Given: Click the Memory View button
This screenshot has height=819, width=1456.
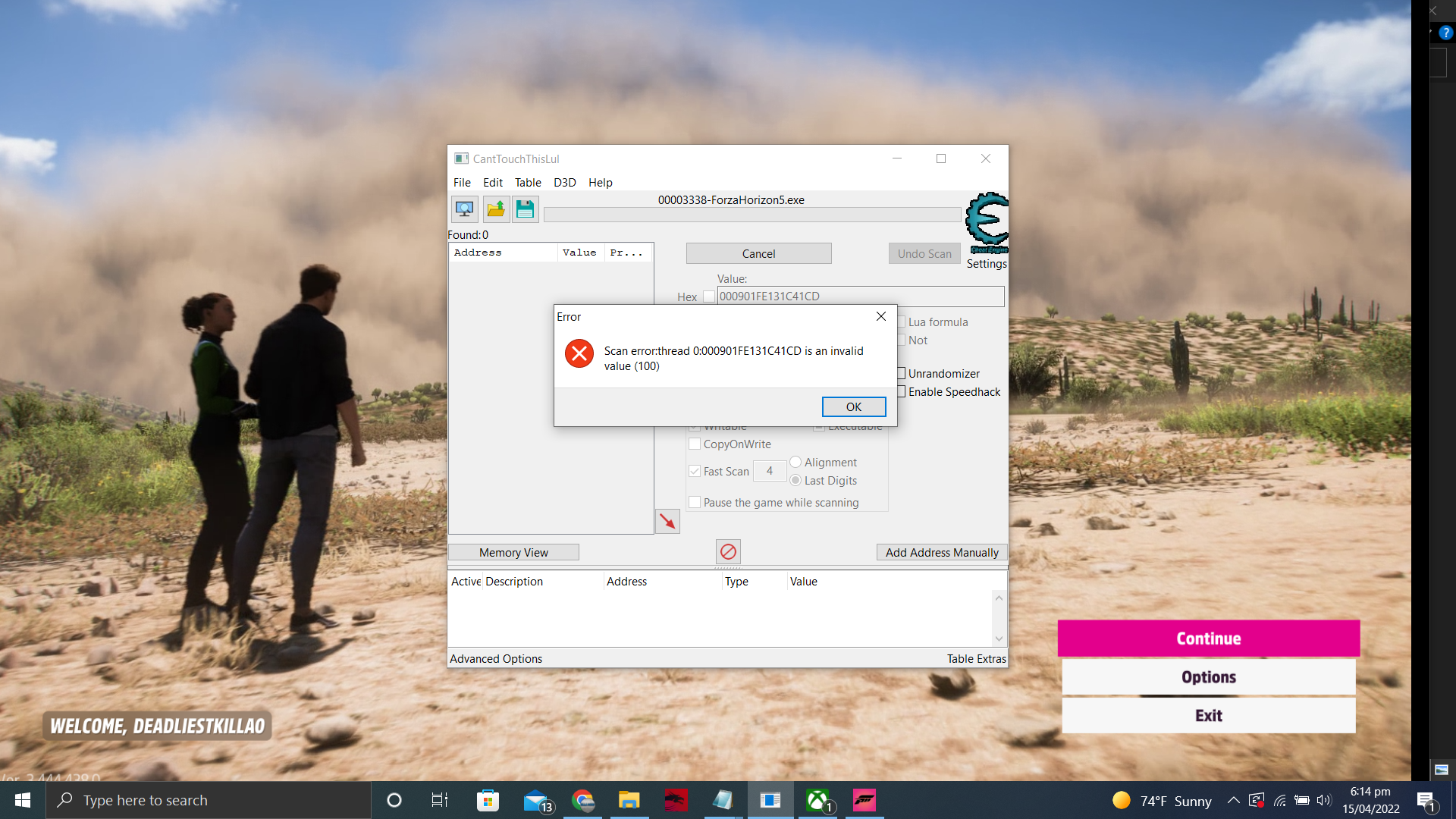Looking at the screenshot, I should point(513,552).
